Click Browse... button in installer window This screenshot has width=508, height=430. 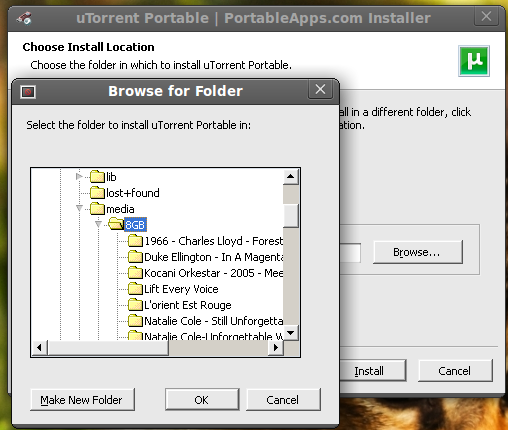[418, 252]
